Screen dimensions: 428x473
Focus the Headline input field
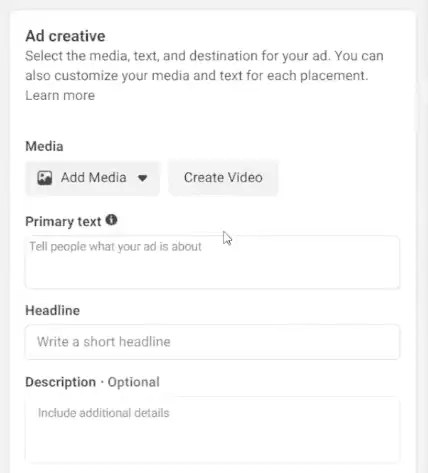pos(212,342)
